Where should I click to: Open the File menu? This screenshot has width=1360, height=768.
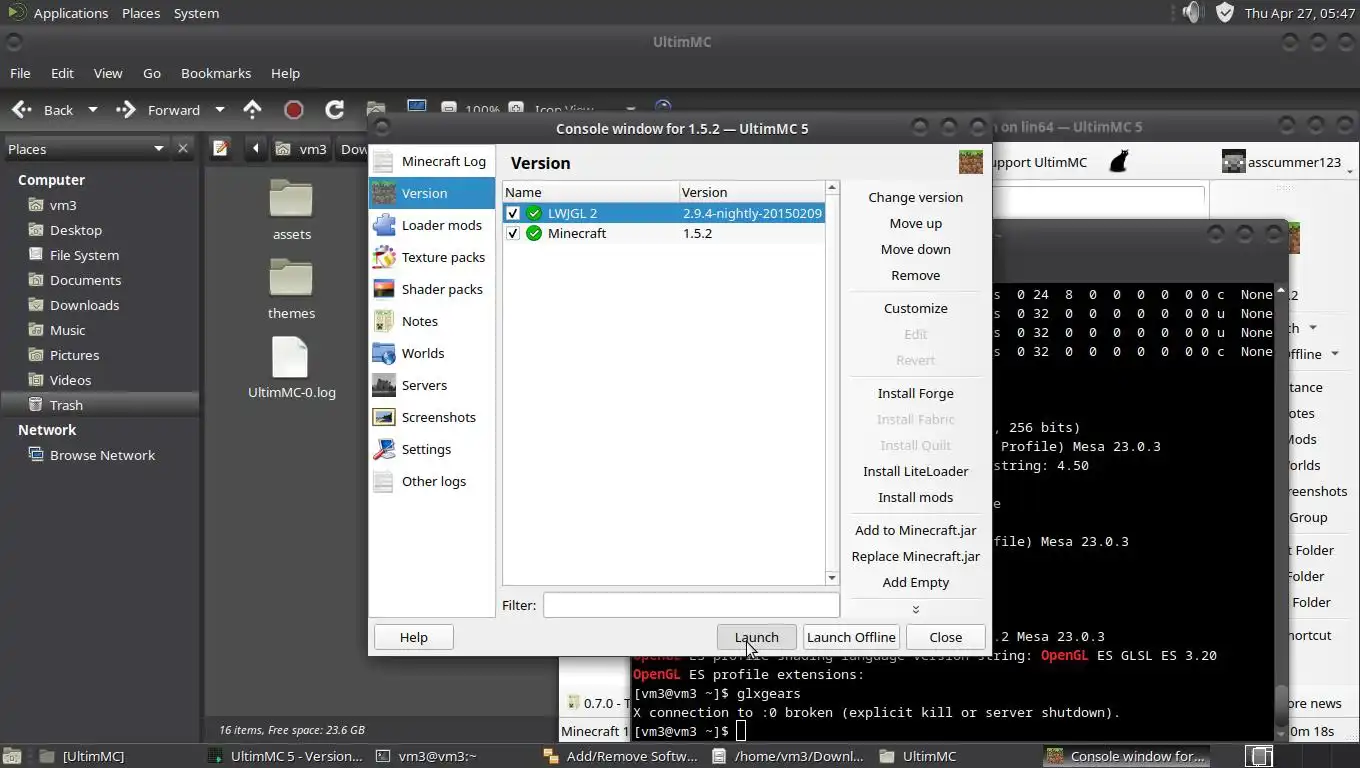20,73
